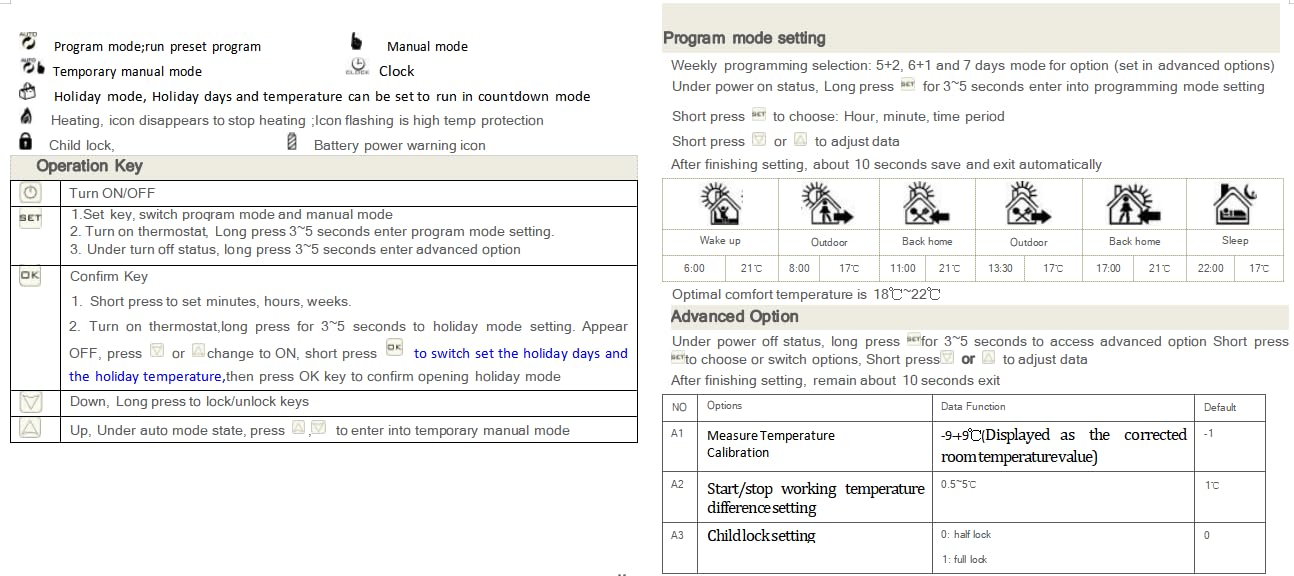Image resolution: width=1294 pixels, height=576 pixels.
Task: Click the AUTO program mode icon
Action: click(29, 42)
